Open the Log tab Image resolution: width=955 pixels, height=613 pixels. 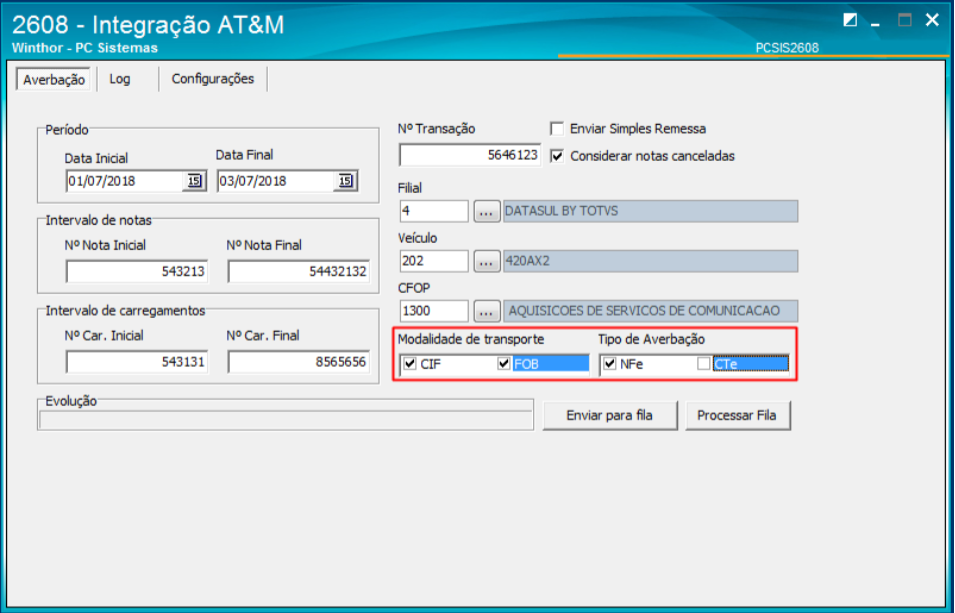tap(120, 79)
